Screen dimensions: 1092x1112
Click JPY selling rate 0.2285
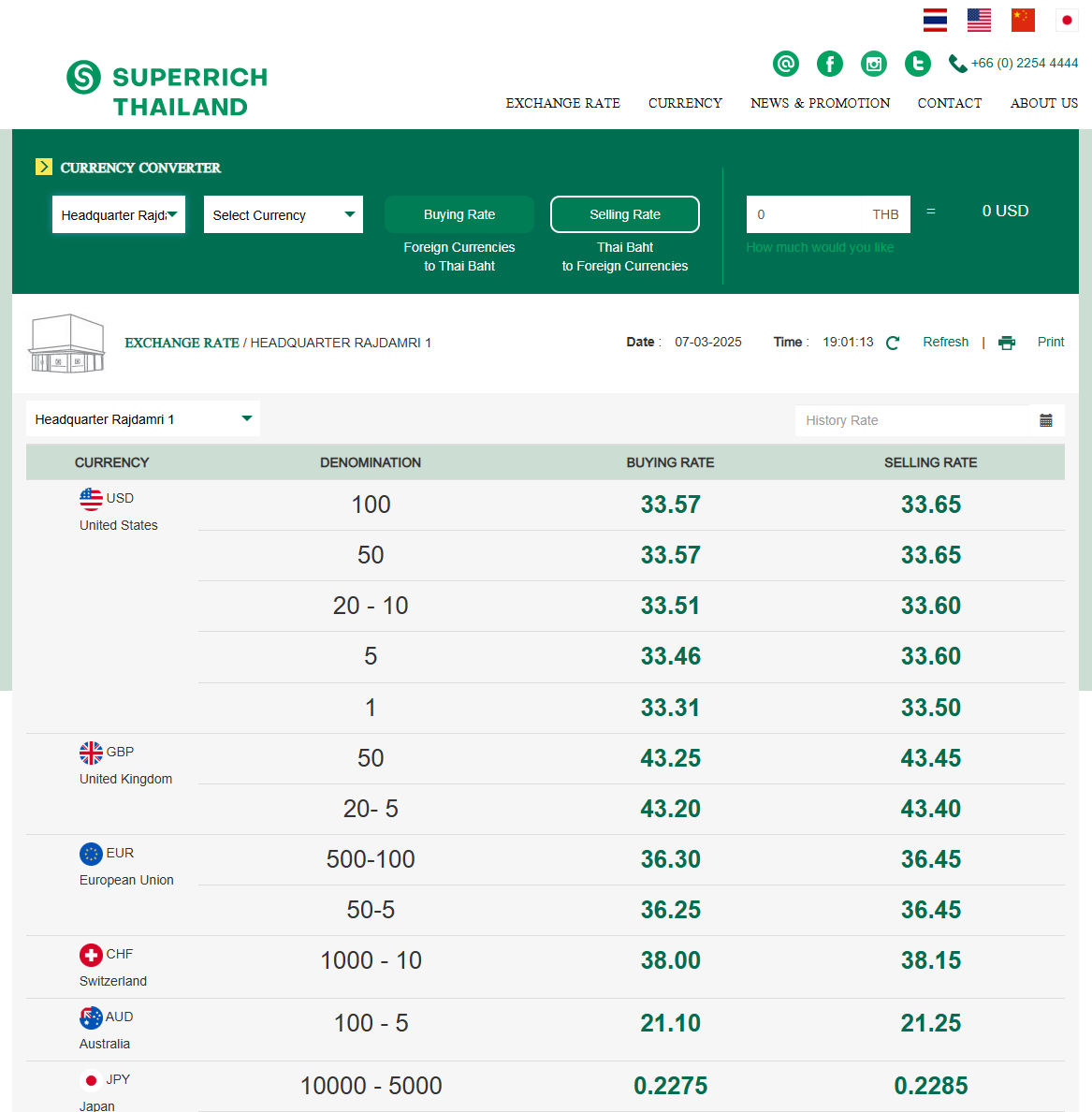[x=930, y=1085]
